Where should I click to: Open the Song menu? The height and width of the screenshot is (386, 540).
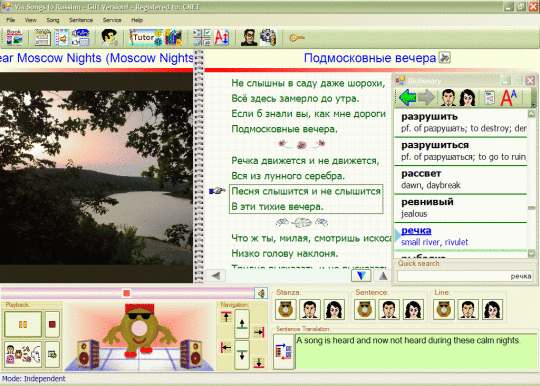tap(53, 20)
